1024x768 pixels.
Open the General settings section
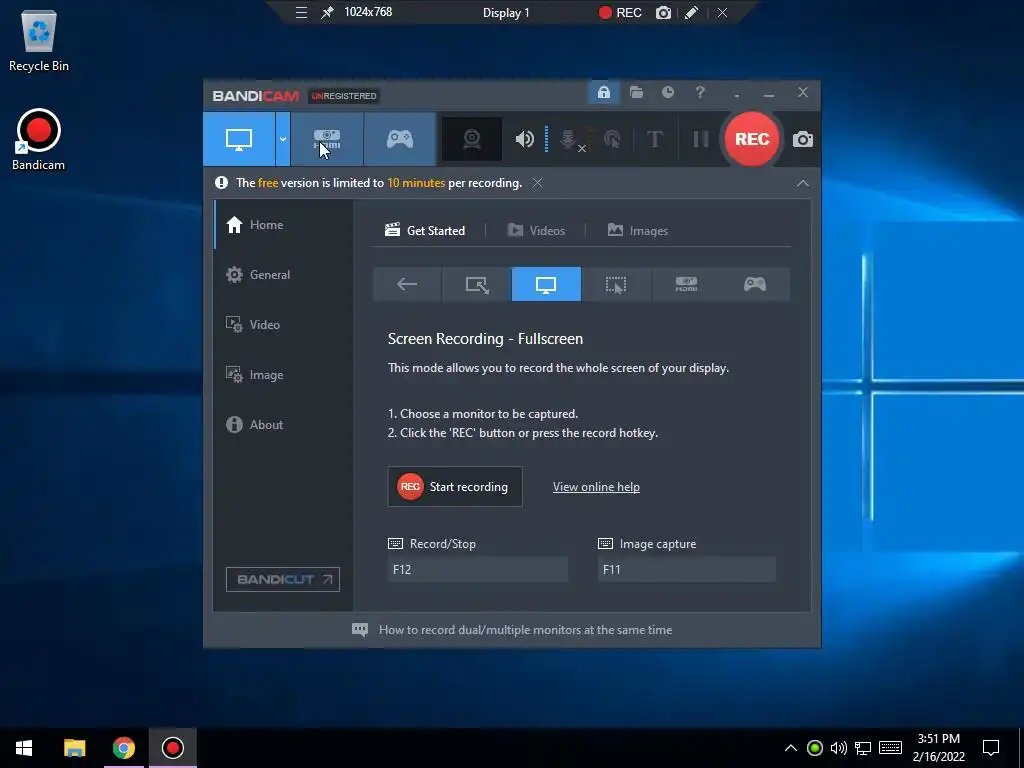(x=283, y=275)
